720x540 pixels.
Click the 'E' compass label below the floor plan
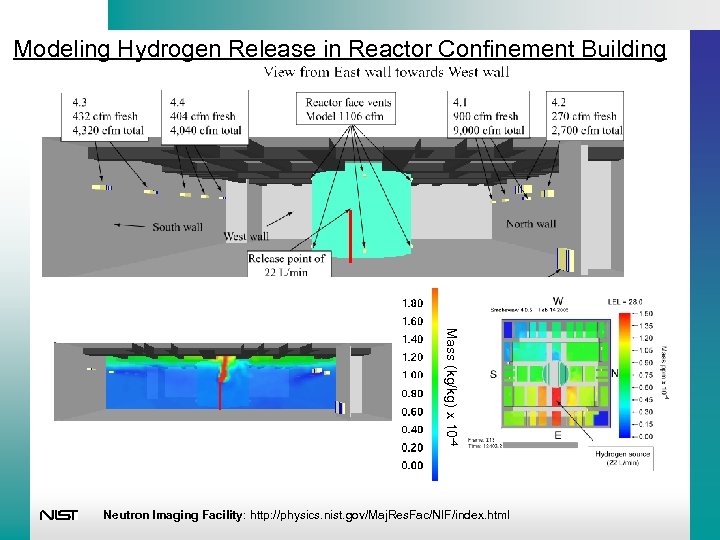tap(557, 435)
